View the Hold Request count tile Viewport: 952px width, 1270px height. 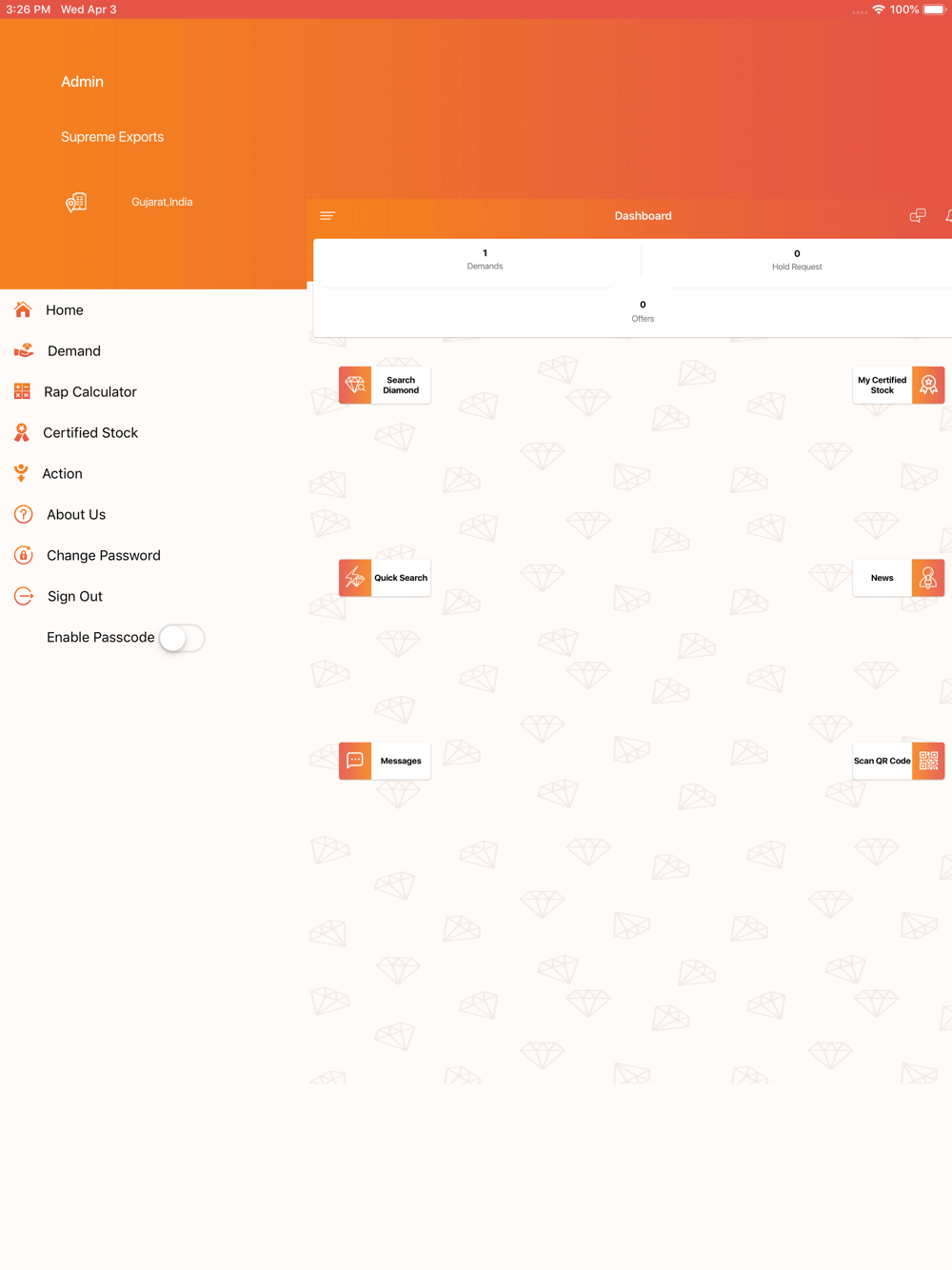pyautogui.click(x=797, y=260)
